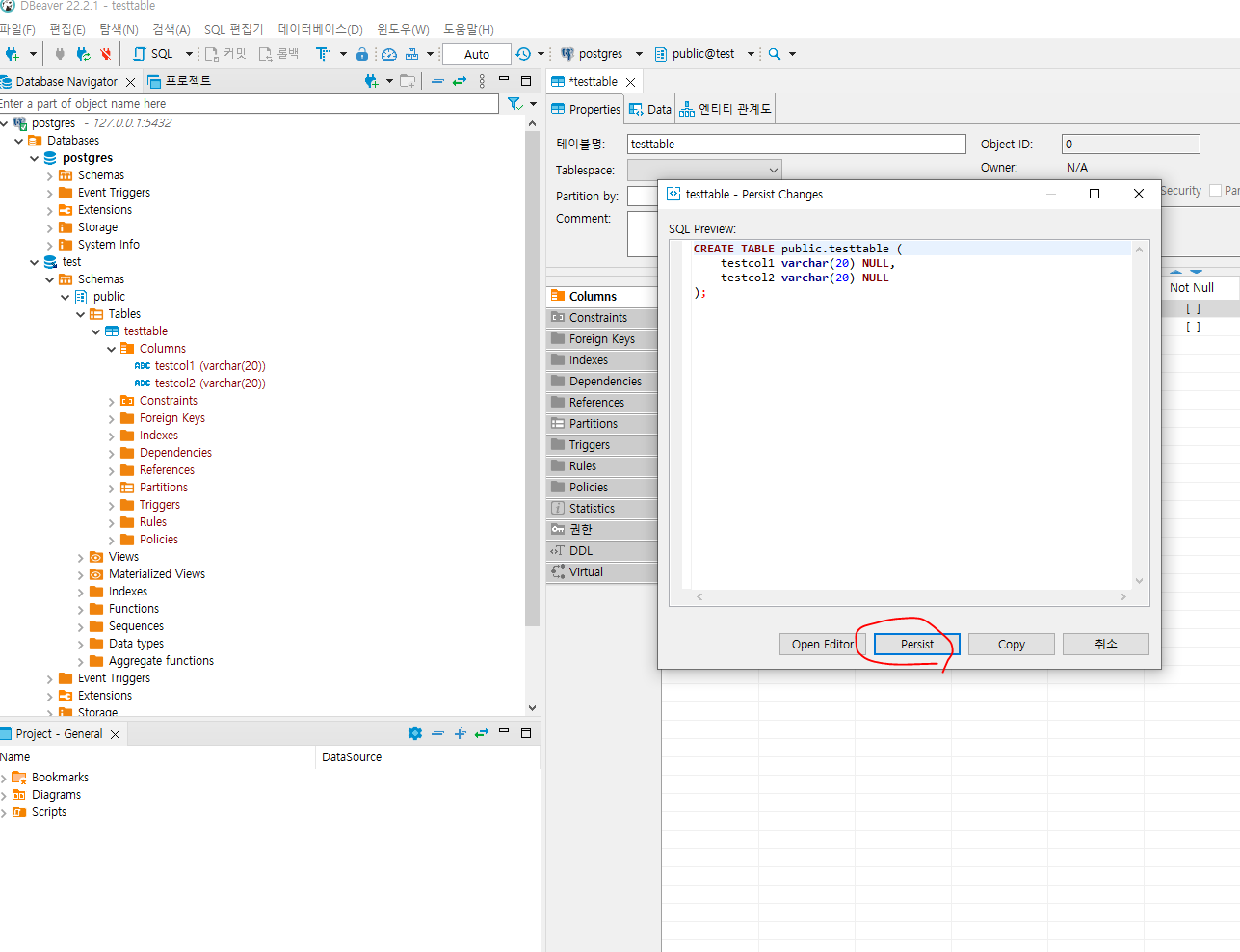Open the 데이터베이스(D) menu
The height and width of the screenshot is (952, 1240).
(321, 29)
